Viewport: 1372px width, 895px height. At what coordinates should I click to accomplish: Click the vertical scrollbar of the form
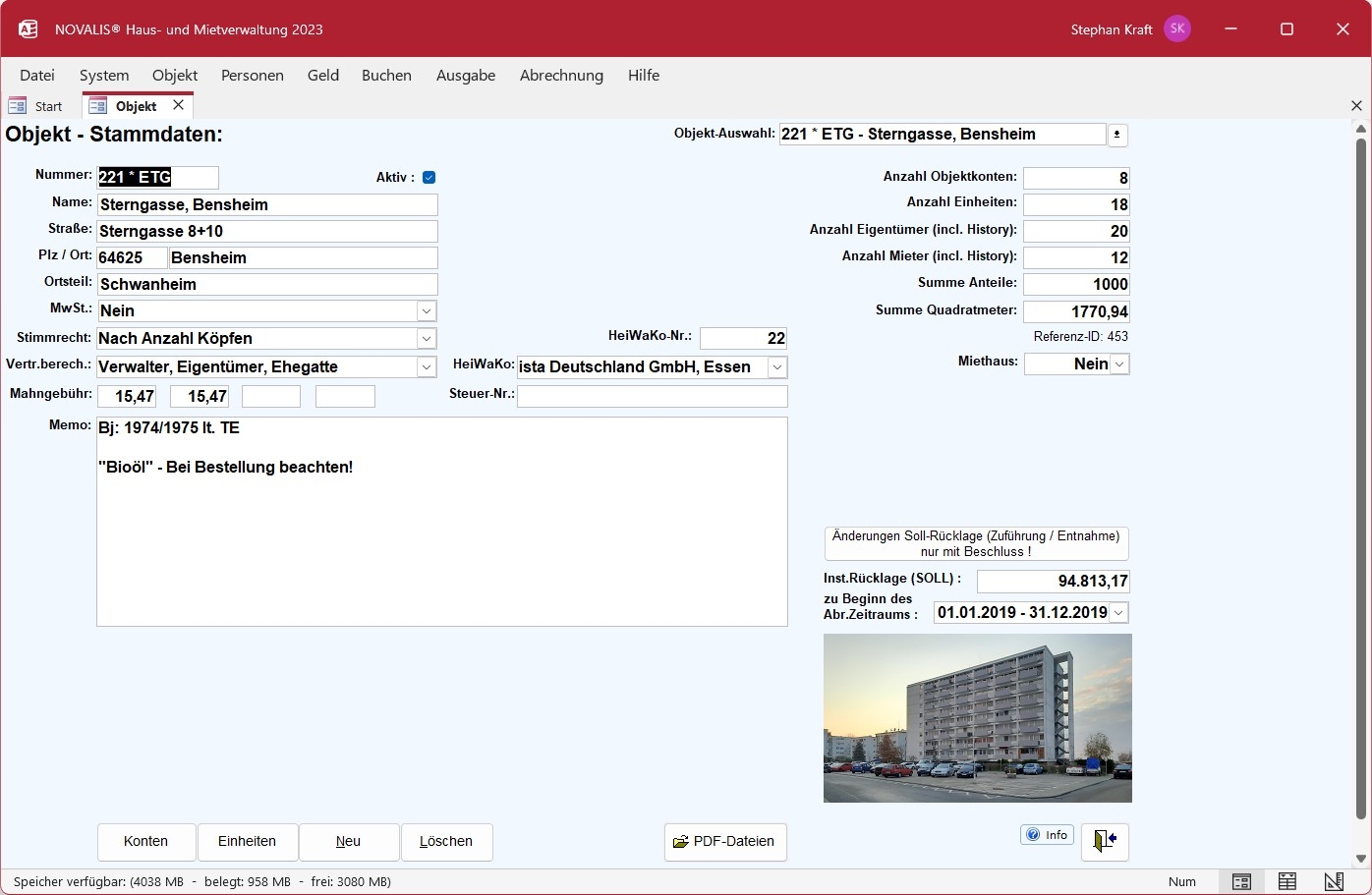[1361, 479]
